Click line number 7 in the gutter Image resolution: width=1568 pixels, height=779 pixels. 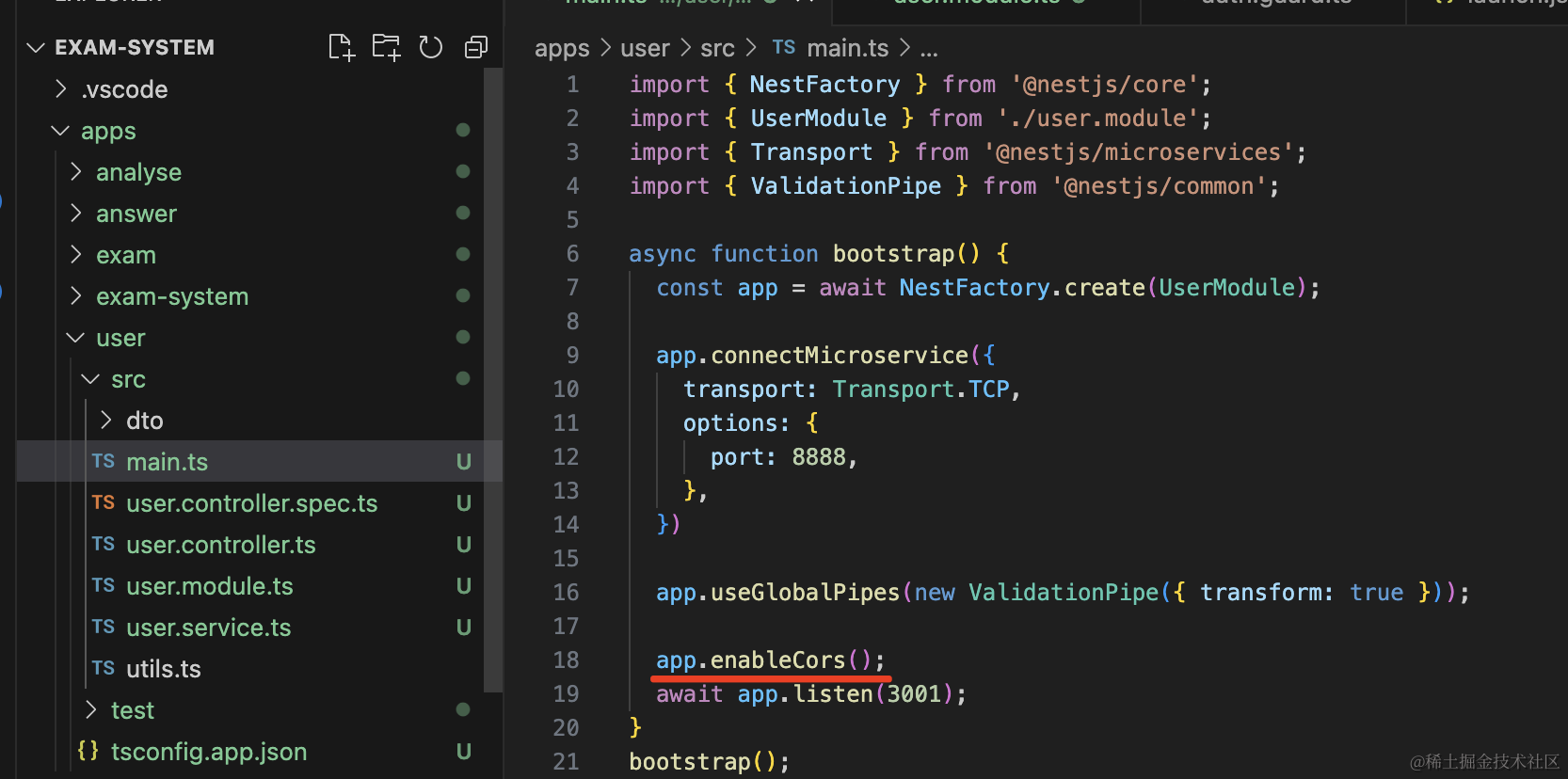click(x=572, y=288)
